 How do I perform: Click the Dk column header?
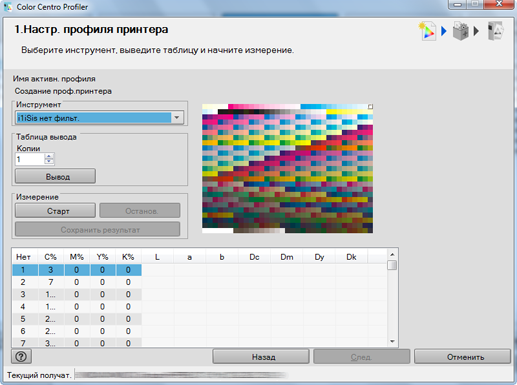click(x=351, y=257)
